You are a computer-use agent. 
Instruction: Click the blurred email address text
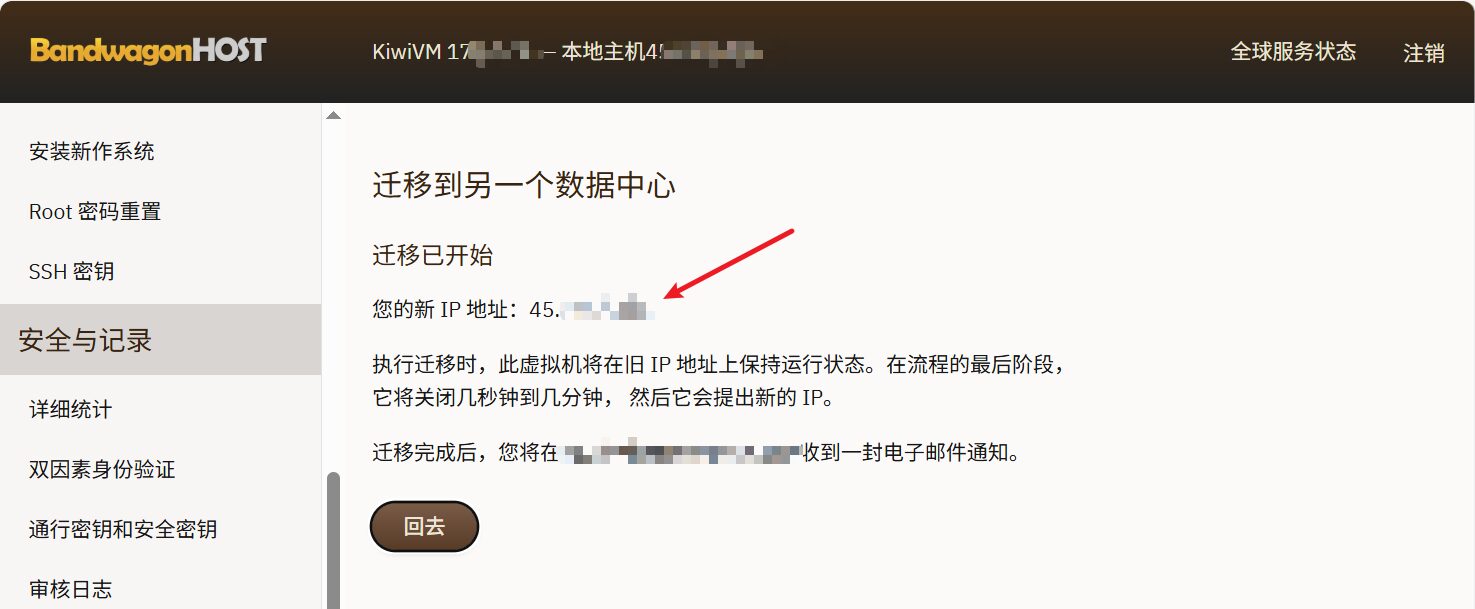click(682, 453)
